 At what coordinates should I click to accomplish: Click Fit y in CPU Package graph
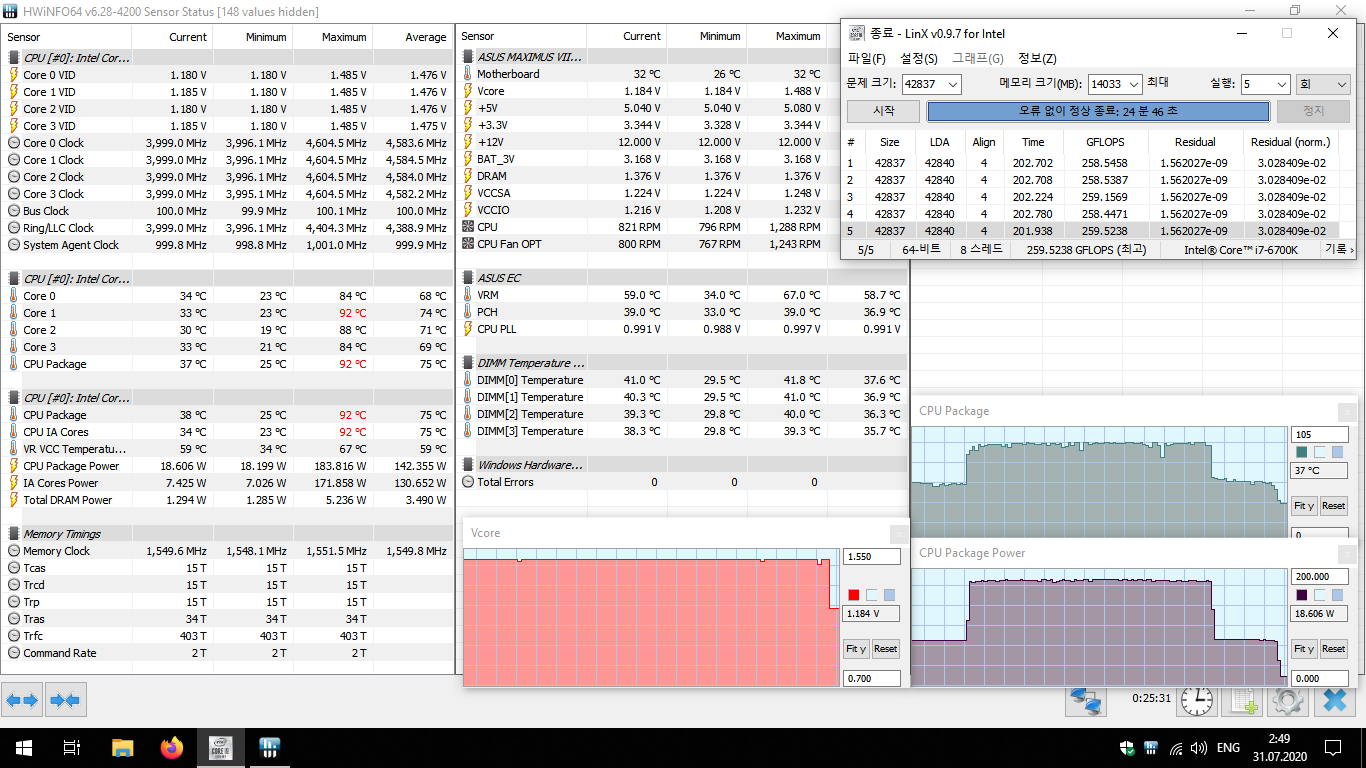(1304, 506)
